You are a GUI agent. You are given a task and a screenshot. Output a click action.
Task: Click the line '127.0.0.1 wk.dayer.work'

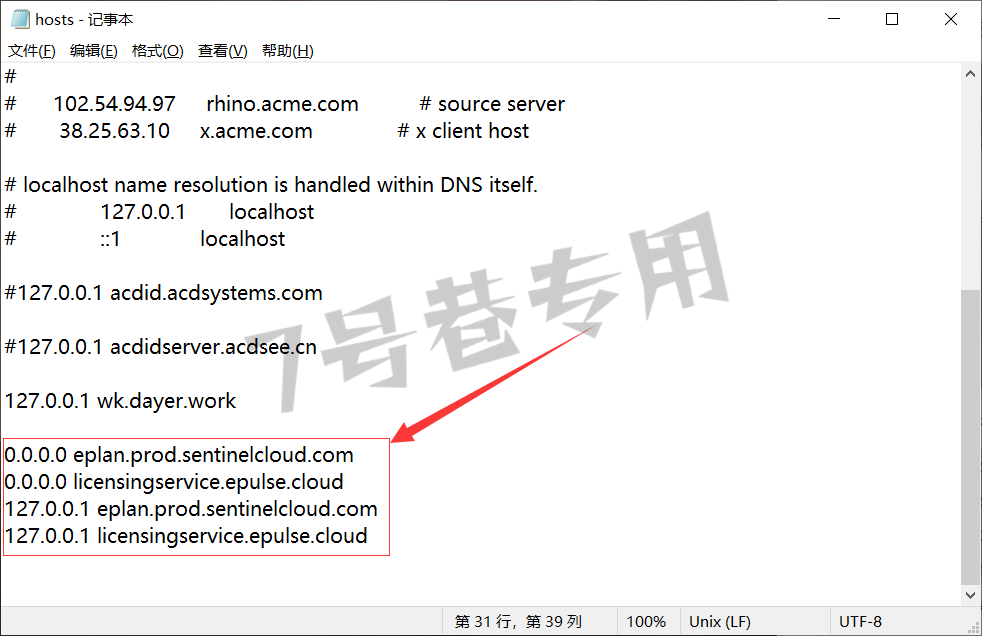pos(120,401)
